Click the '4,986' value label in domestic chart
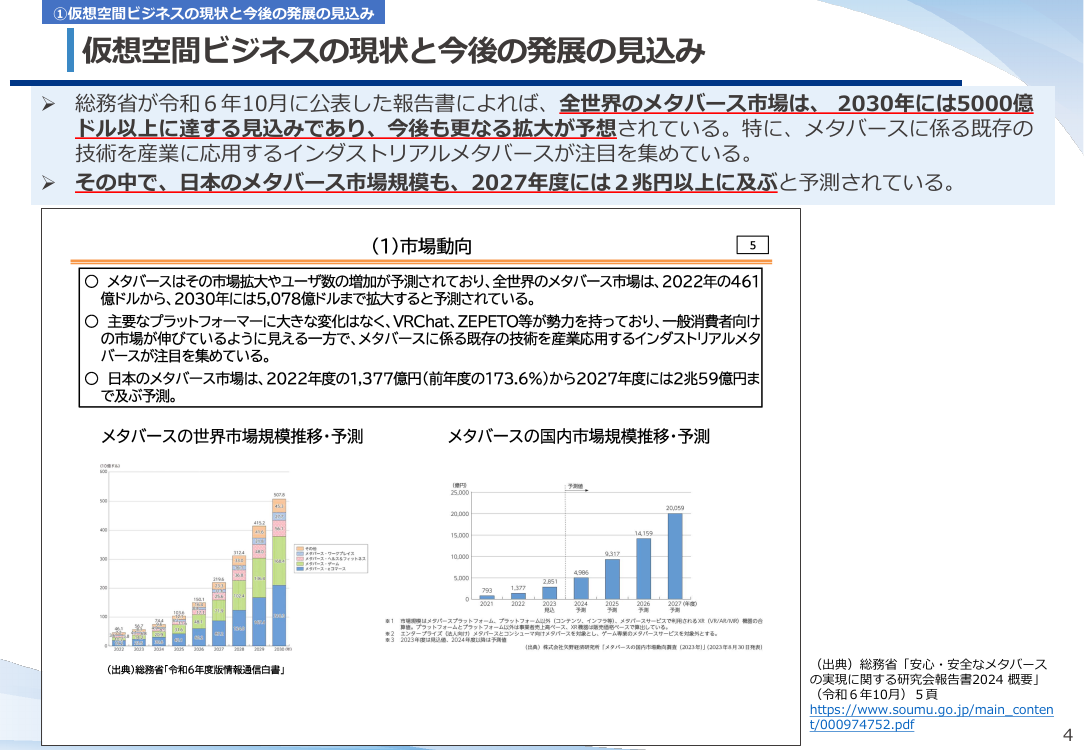This screenshot has width=1084, height=750. coord(581,572)
